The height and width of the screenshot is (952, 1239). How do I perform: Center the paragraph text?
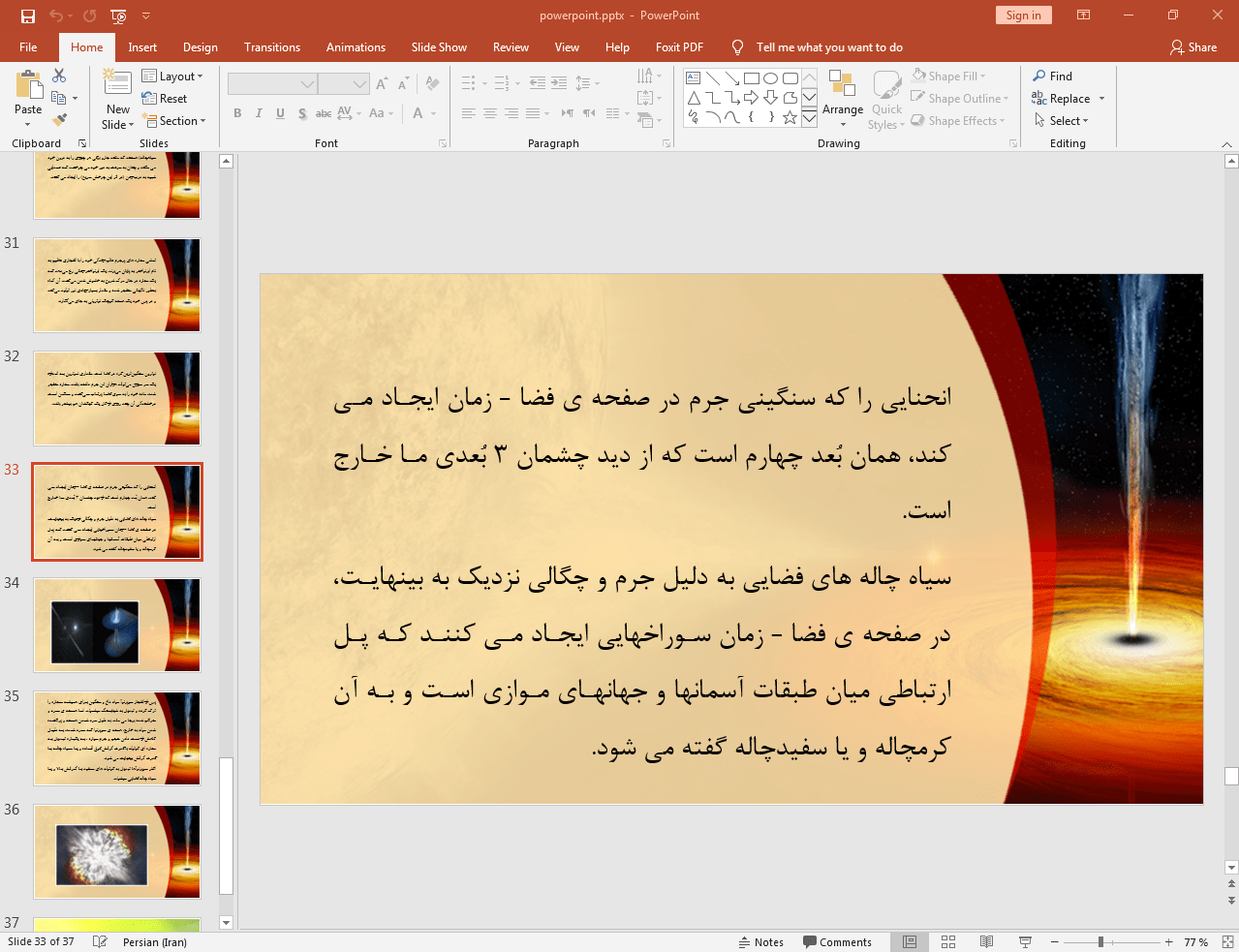point(490,113)
